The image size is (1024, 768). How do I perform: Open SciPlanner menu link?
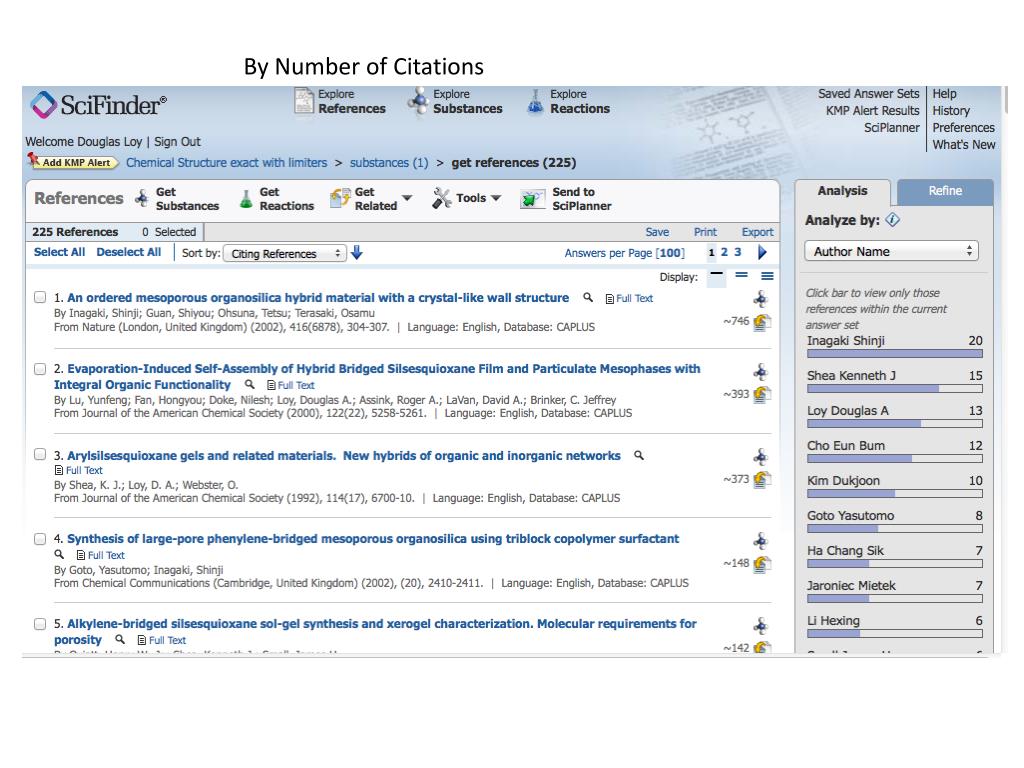tap(891, 127)
